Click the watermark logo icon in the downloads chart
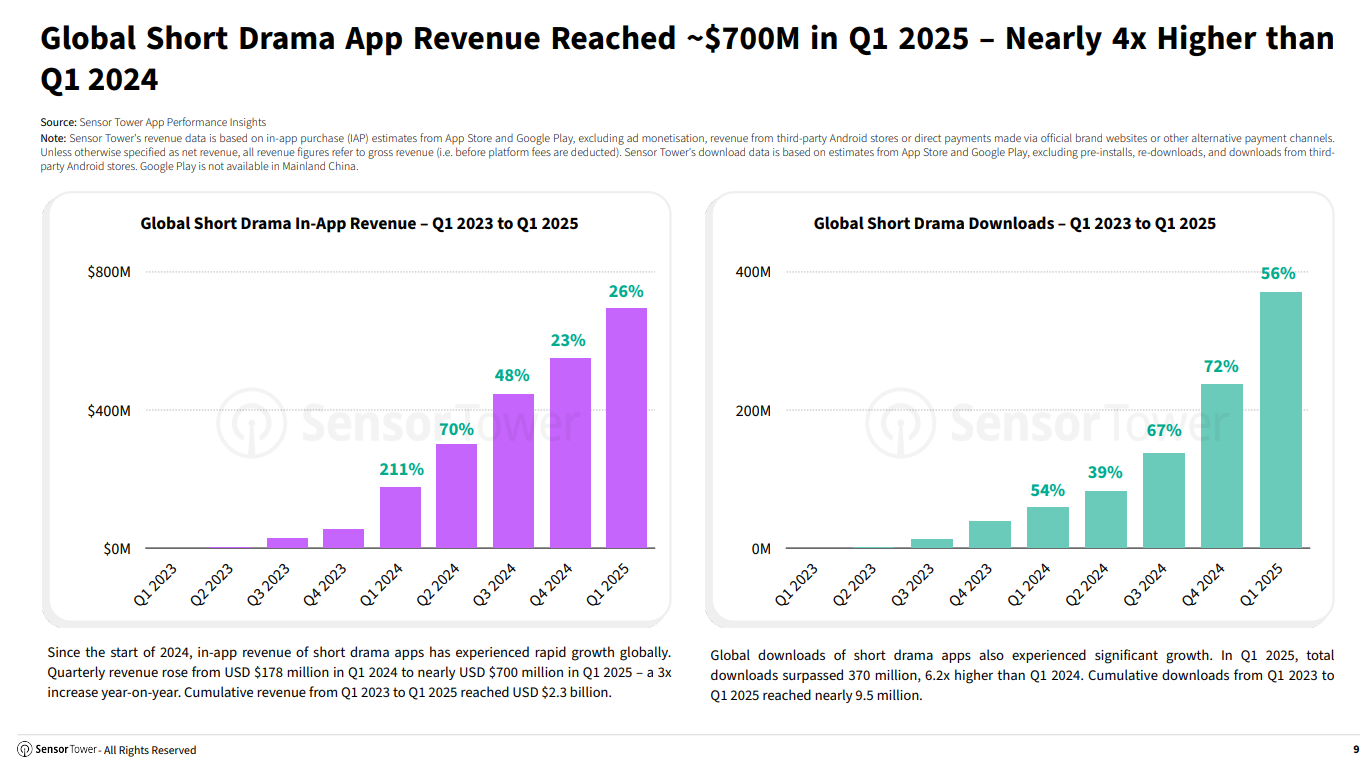 [x=898, y=423]
